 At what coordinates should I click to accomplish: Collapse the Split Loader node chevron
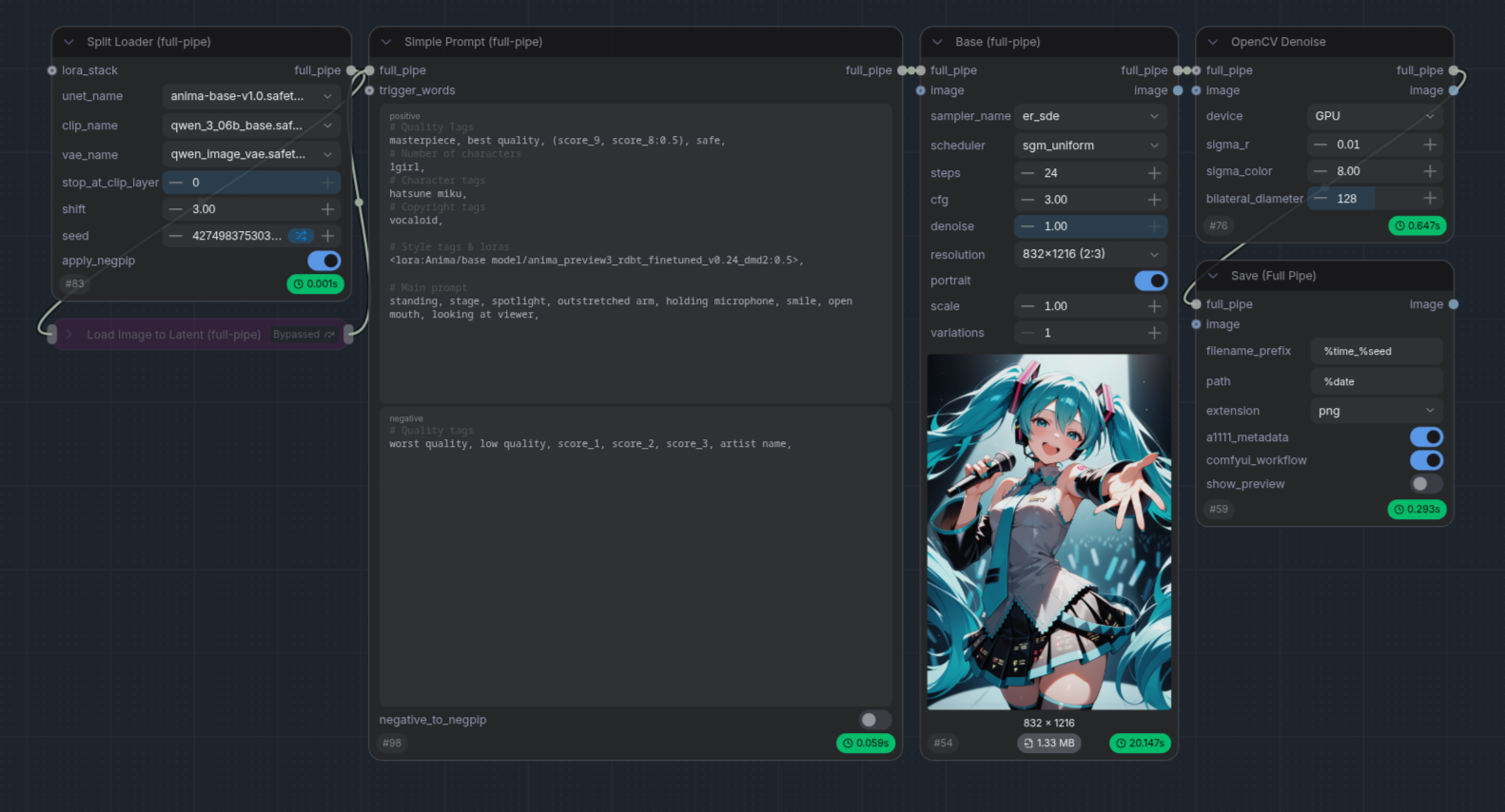(68, 42)
